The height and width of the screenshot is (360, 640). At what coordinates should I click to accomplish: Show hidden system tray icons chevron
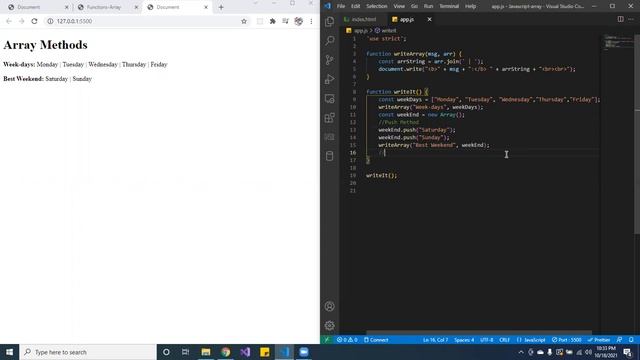pos(521,352)
